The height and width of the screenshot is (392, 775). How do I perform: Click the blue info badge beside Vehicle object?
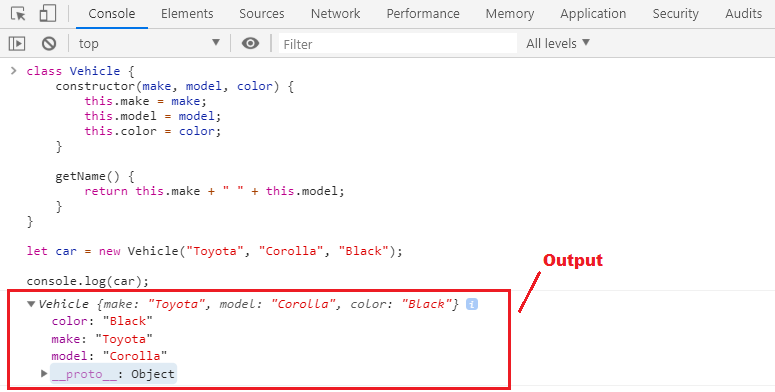(472, 304)
